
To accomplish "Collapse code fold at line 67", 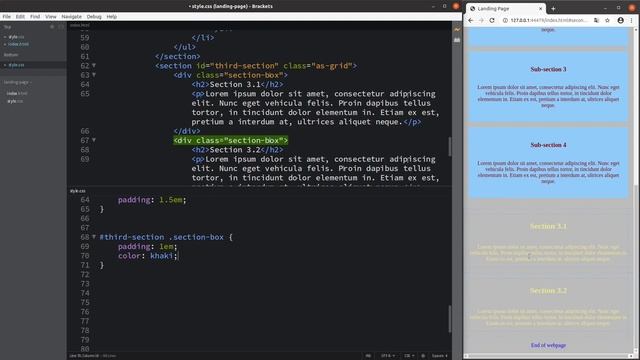I will point(94,140).
